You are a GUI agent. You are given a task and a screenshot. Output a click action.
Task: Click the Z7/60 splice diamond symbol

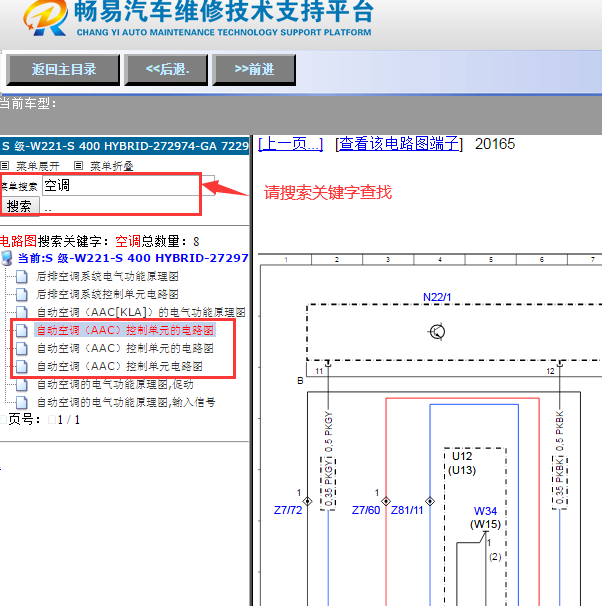pos(386,501)
